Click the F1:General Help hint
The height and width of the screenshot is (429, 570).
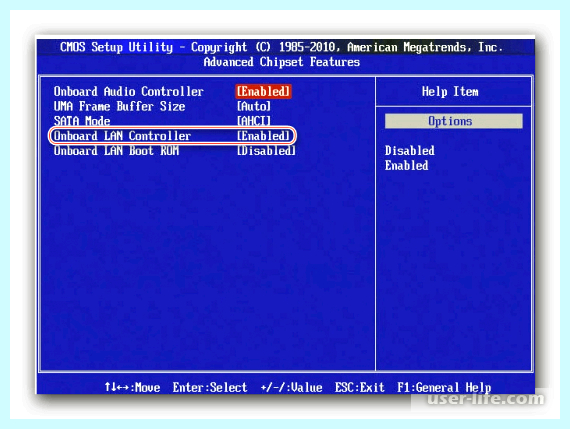(444, 387)
